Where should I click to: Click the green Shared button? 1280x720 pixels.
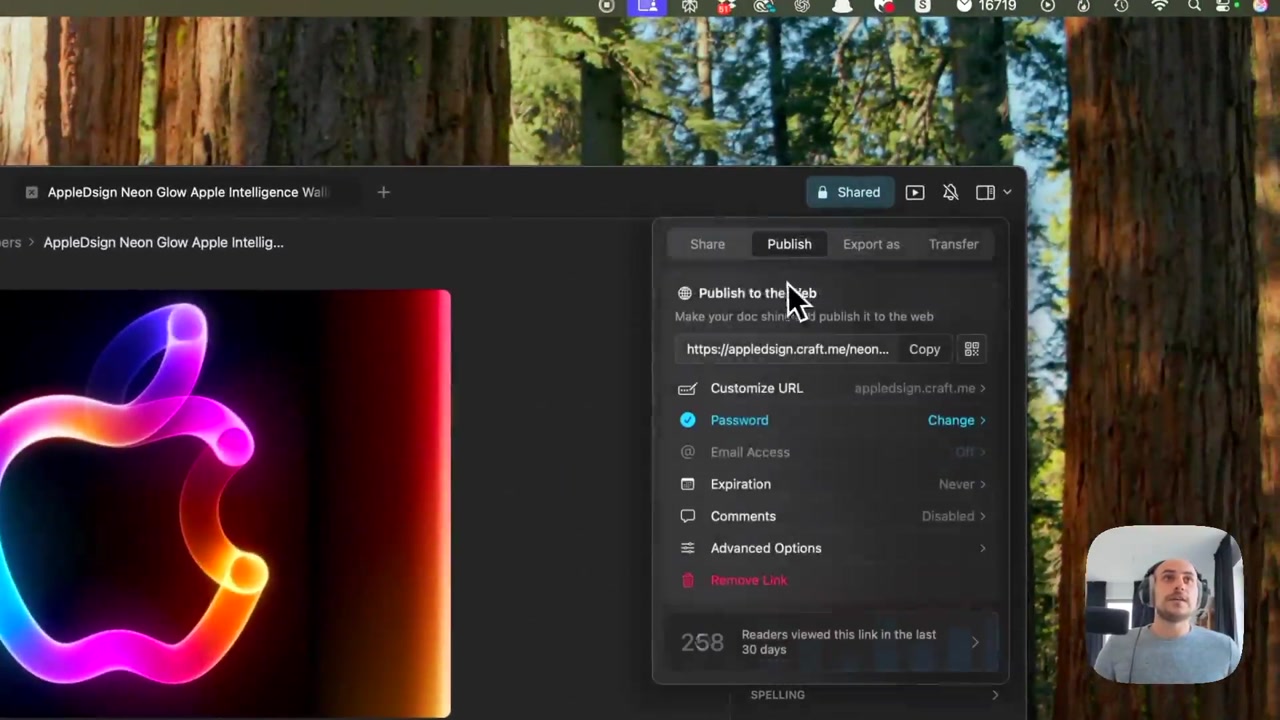[848, 192]
